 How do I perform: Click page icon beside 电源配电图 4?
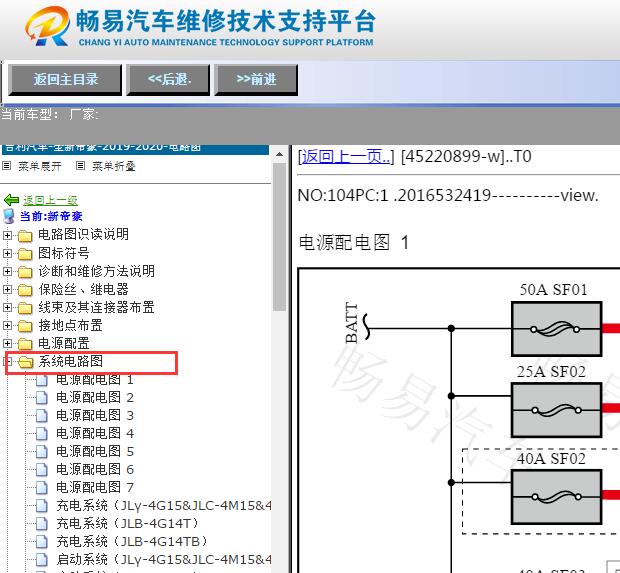(42, 434)
